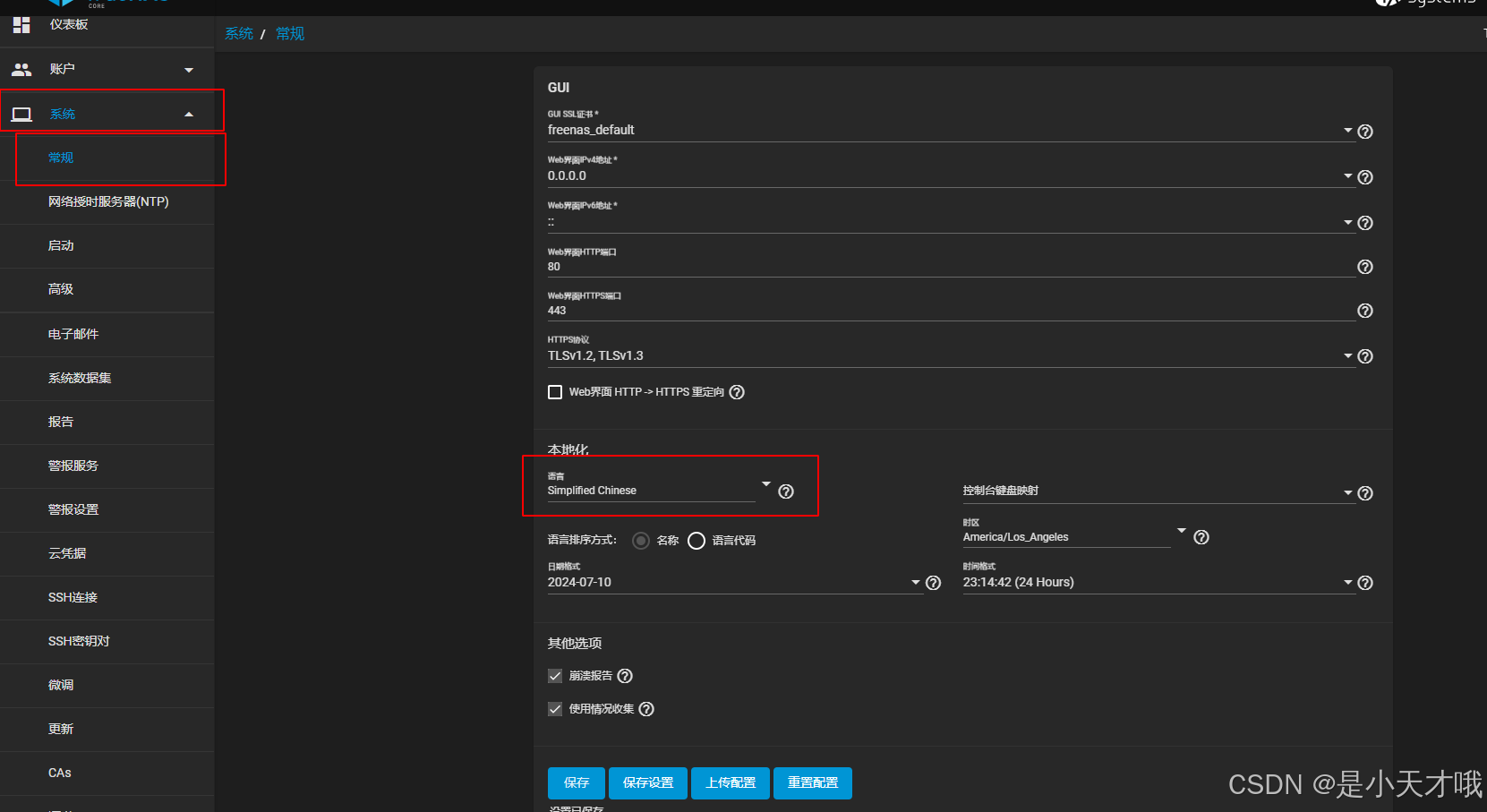Open the Update (更新) menu item
The height and width of the screenshot is (812, 1487).
[107, 729]
